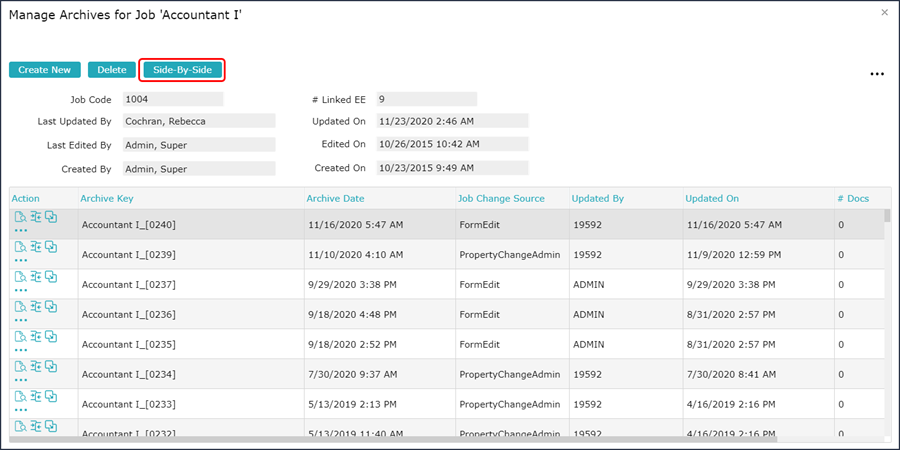Click the view document icon for Accountant I_[0233]
Image resolution: width=900 pixels, height=450 pixels.
pyautogui.click(x=21, y=397)
